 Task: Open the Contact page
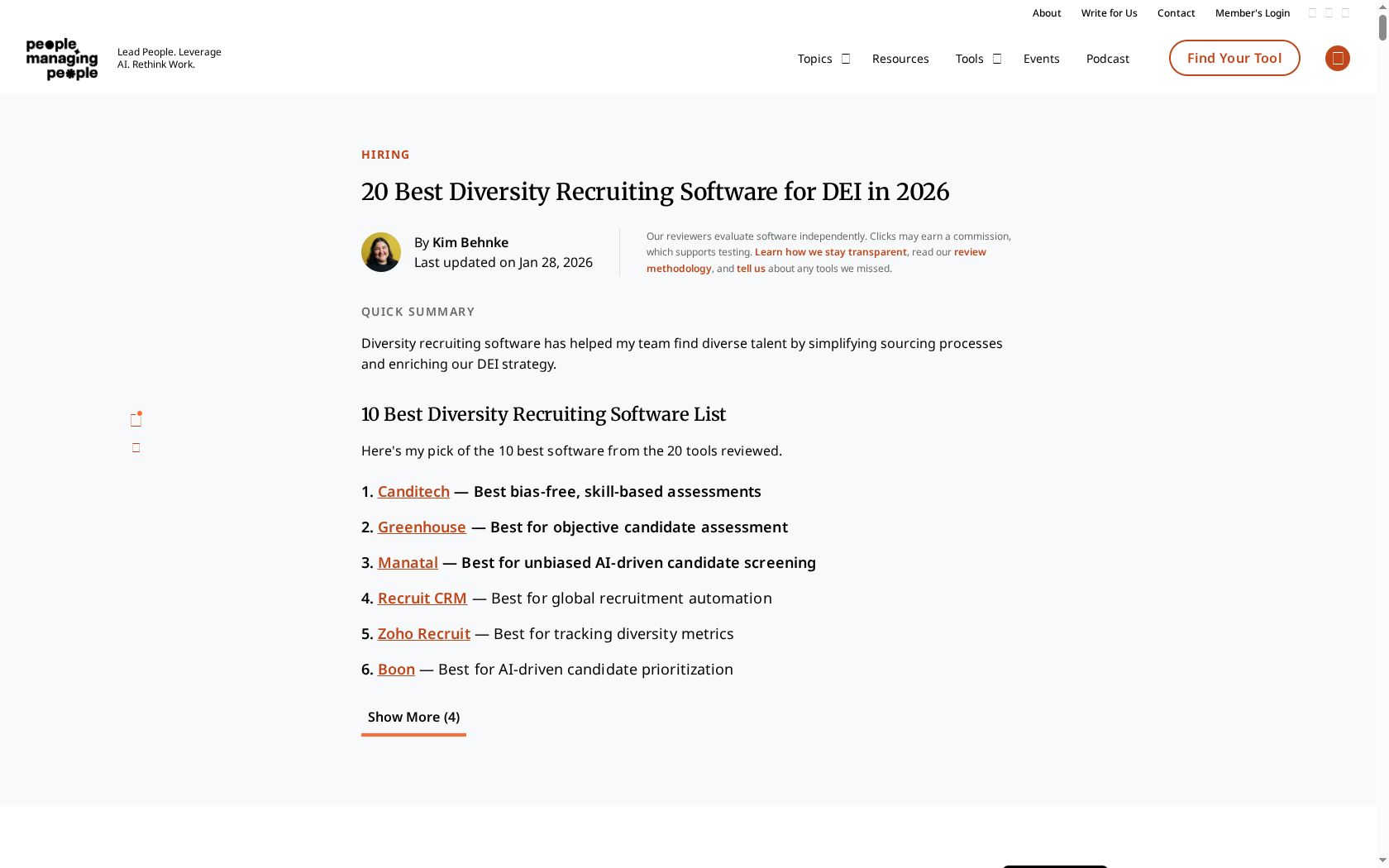[1176, 12]
